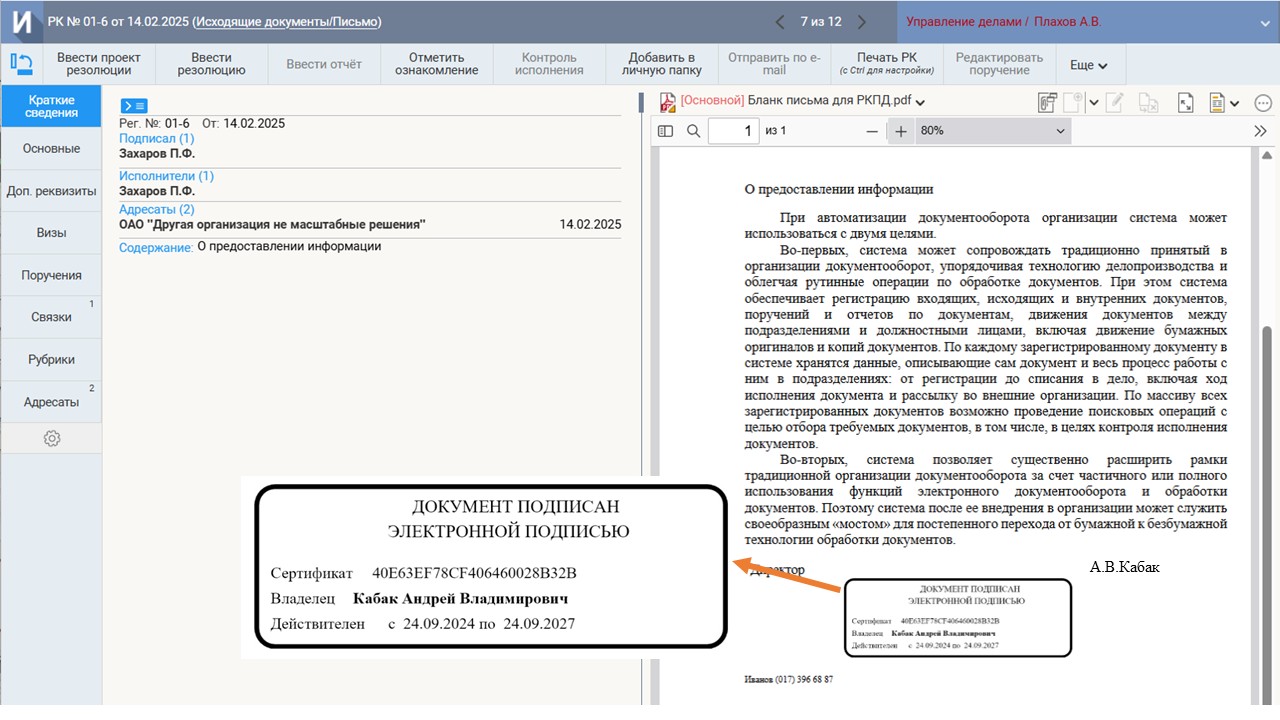Expand PDF viewer tools double-chevron
The image size is (1280, 720).
[x=1260, y=131]
